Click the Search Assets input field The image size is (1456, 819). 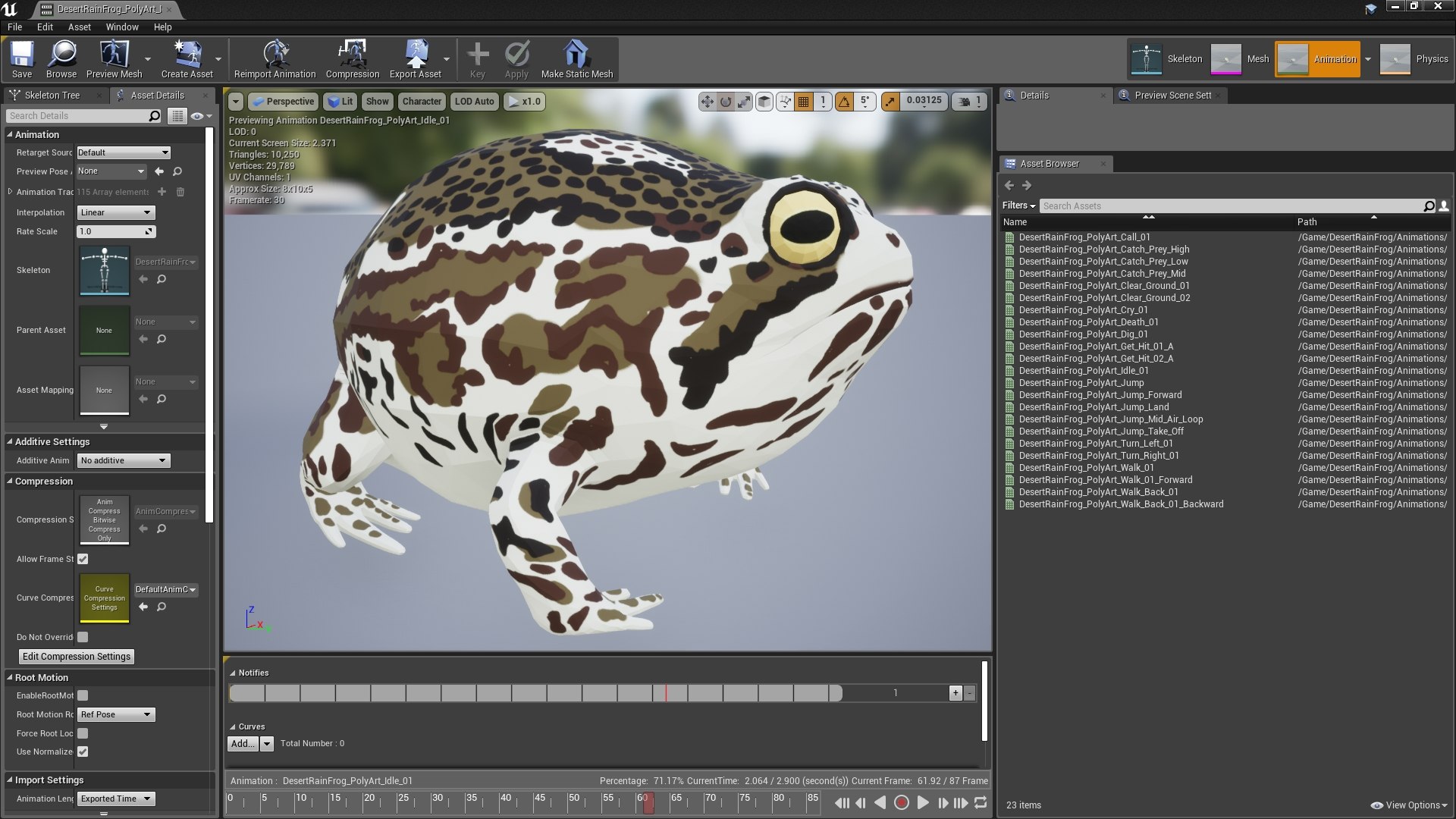click(1232, 206)
